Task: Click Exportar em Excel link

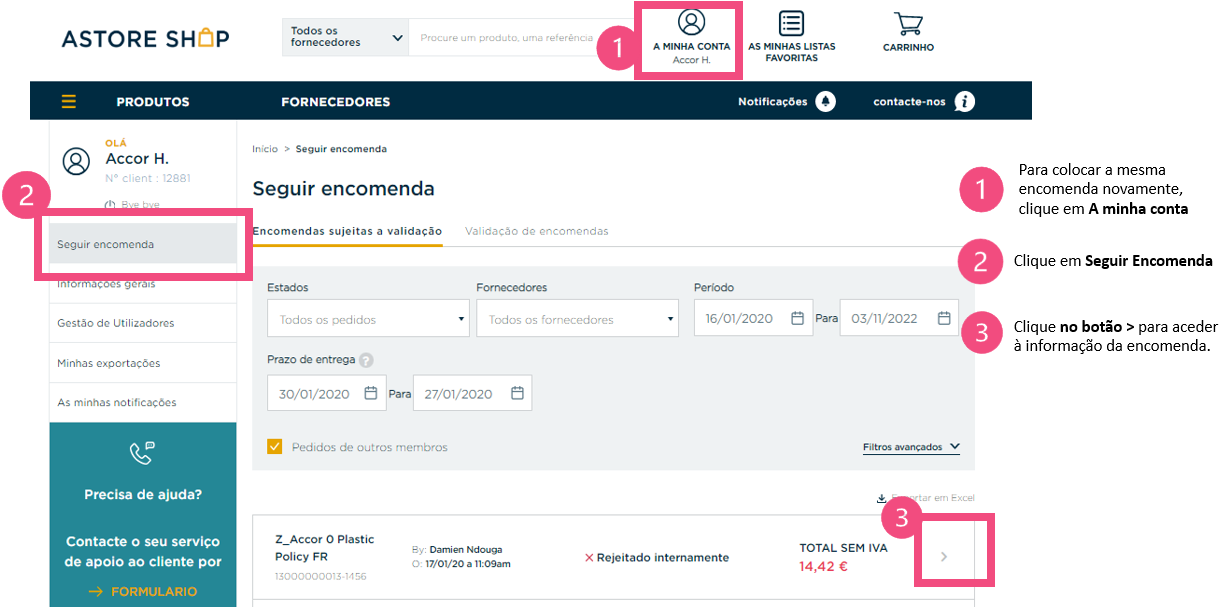Action: pyautogui.click(x=925, y=498)
